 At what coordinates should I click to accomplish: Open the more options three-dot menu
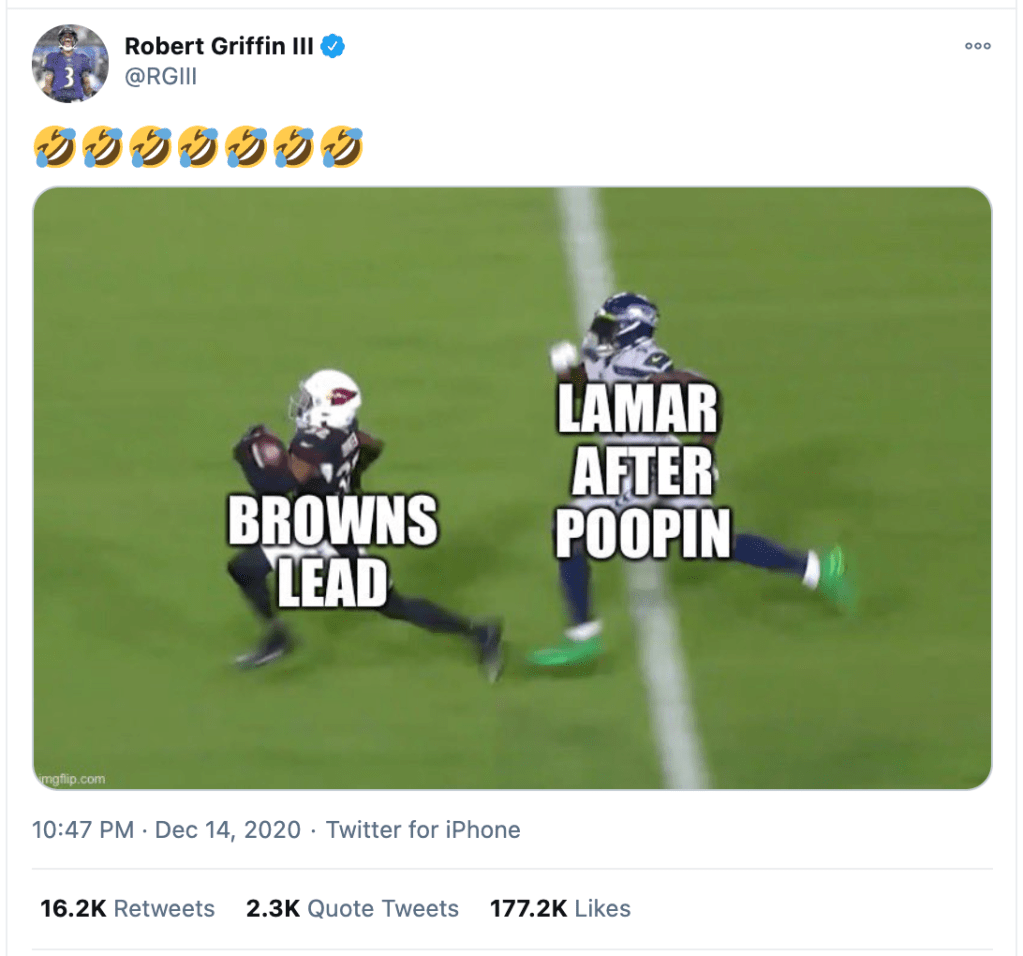[x=977, y=46]
